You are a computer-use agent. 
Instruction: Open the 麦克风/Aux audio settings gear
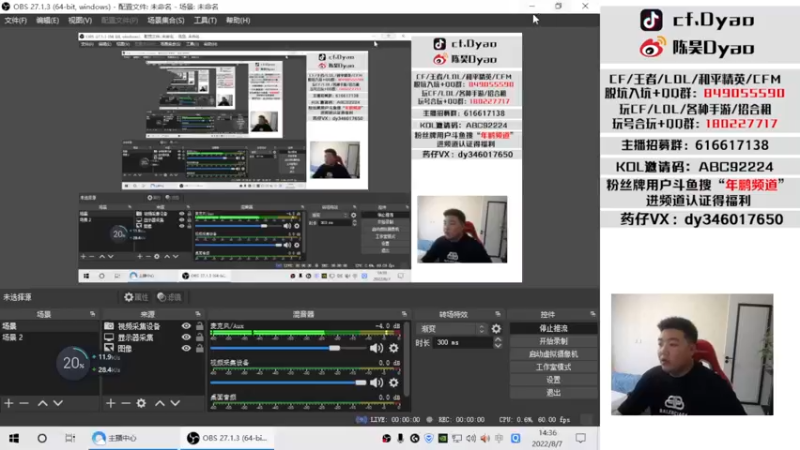pyautogui.click(x=393, y=348)
